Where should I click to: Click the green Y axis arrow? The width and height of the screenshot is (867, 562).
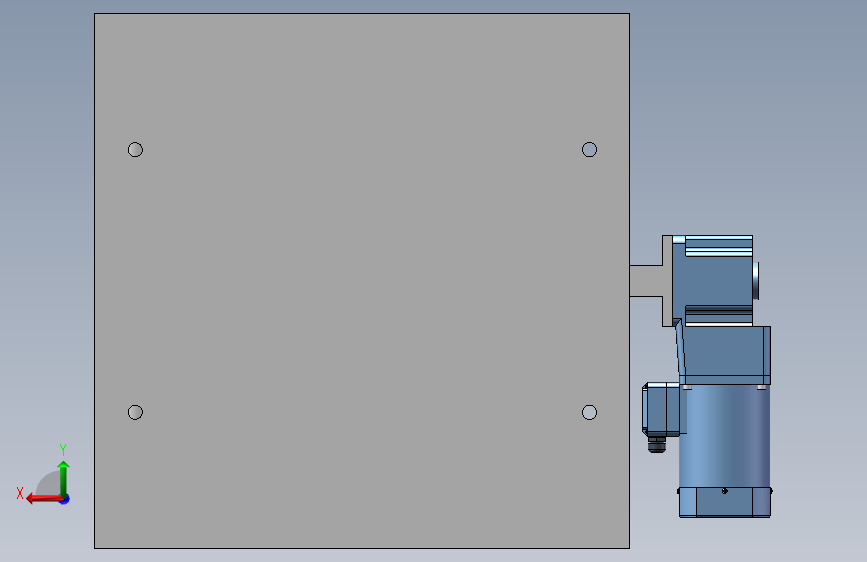64,478
